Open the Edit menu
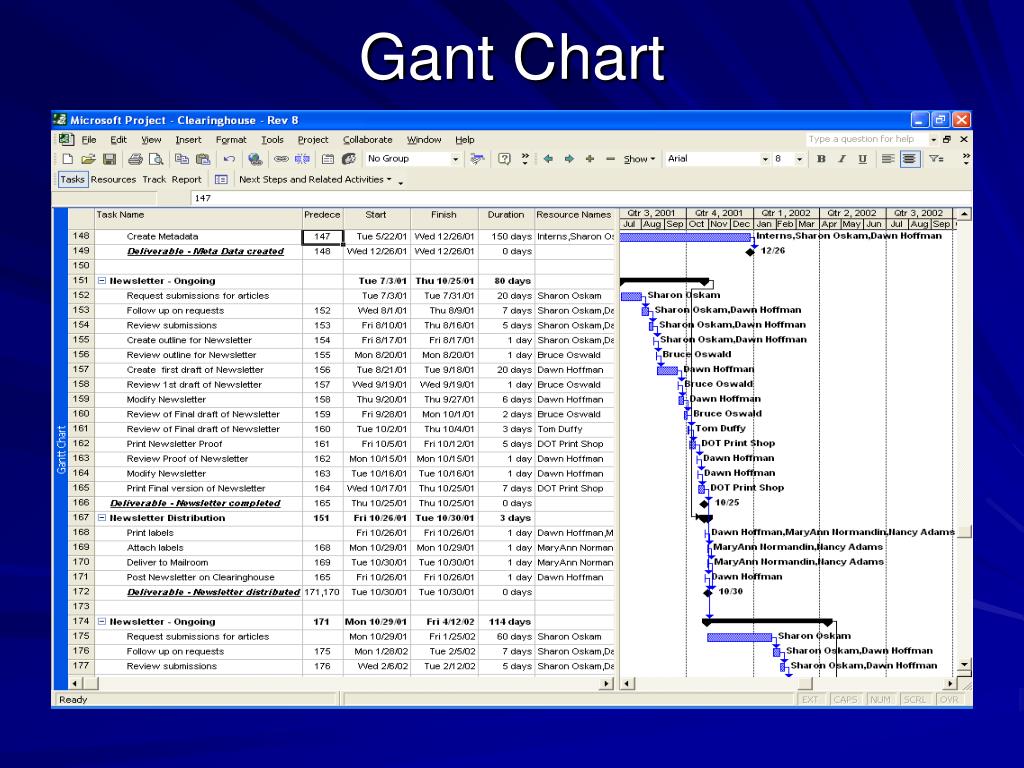1024x768 pixels. (118, 140)
